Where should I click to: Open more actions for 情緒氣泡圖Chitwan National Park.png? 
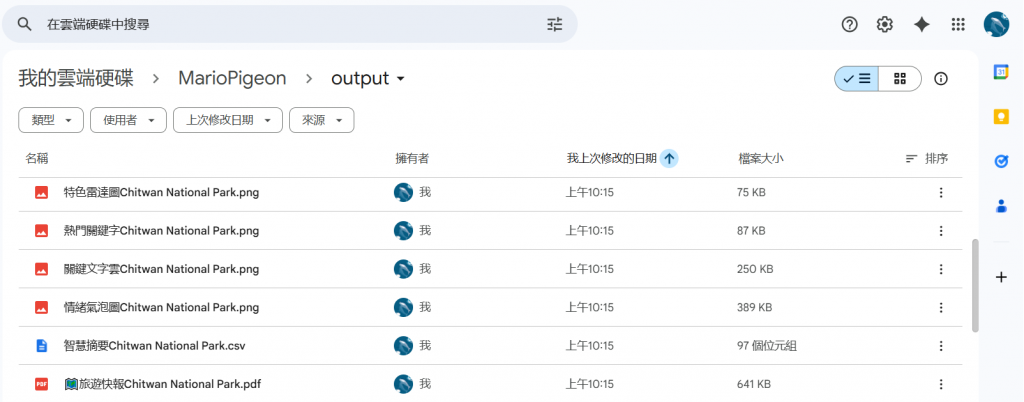click(x=941, y=307)
